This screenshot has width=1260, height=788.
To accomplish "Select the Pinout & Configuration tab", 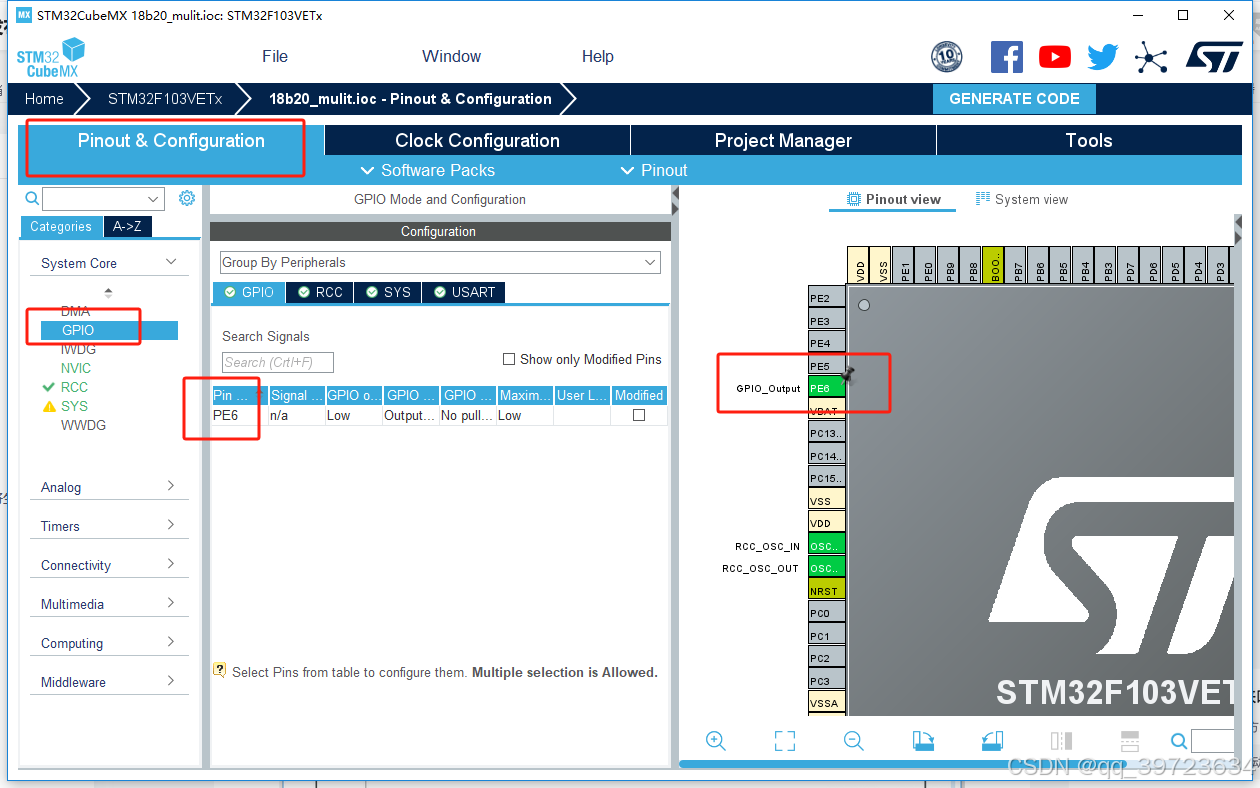I will click(171, 140).
